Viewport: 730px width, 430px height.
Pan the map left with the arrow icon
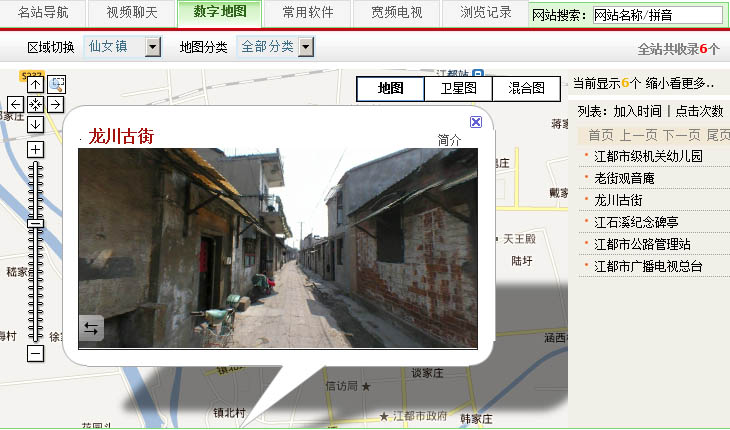point(15,104)
